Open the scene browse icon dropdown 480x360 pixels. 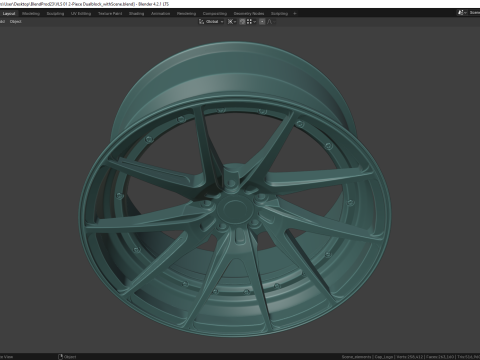pos(461,13)
